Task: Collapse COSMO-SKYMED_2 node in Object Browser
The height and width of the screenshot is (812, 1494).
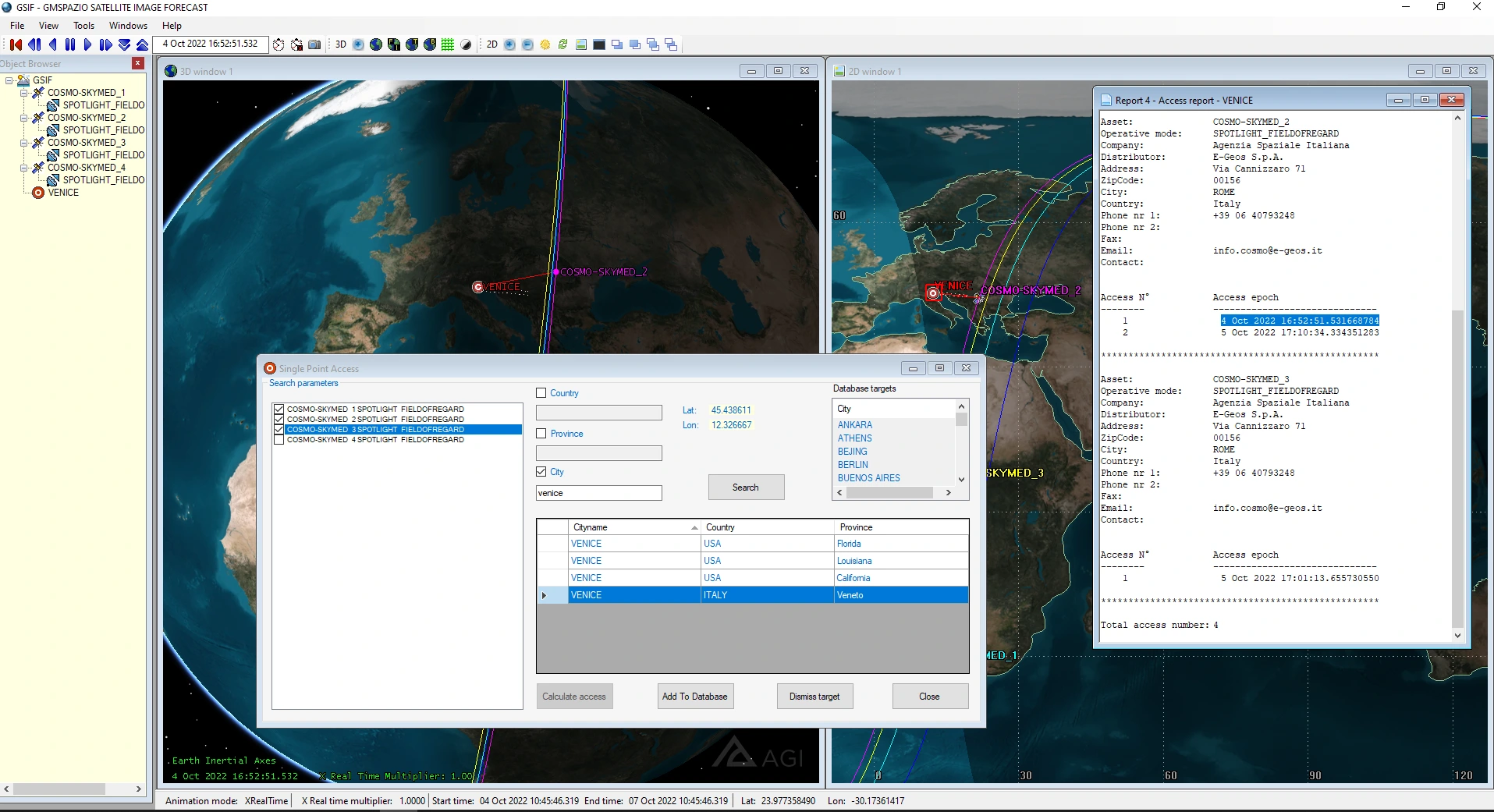Action: click(x=24, y=118)
